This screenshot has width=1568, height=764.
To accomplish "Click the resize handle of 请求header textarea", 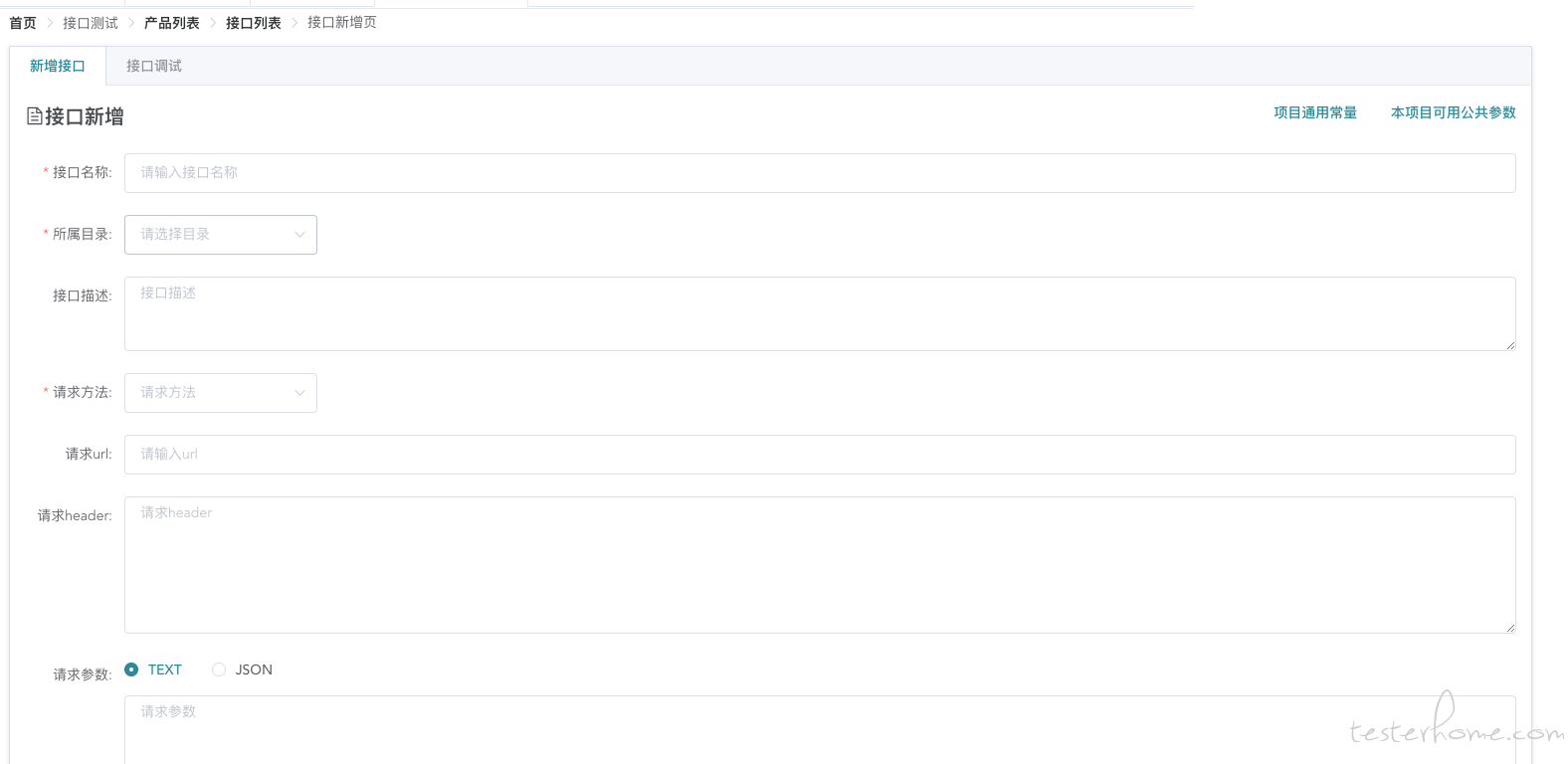I will [1509, 627].
